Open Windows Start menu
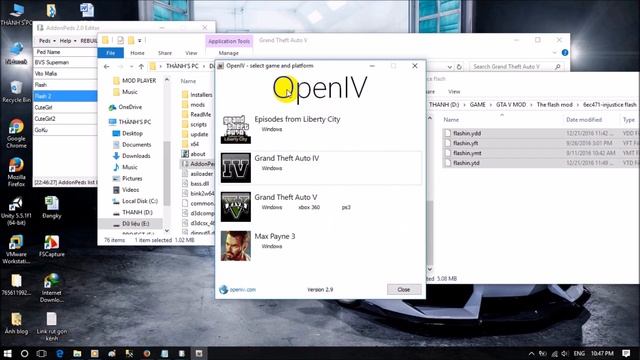 tap(7, 353)
